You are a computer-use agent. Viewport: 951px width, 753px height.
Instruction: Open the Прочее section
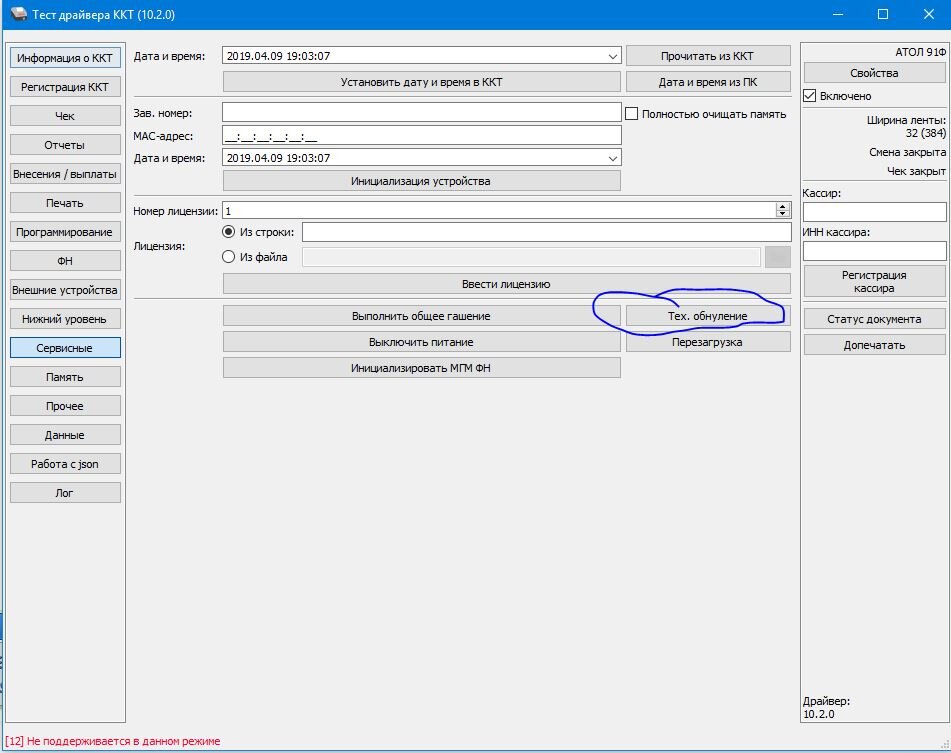click(x=65, y=406)
